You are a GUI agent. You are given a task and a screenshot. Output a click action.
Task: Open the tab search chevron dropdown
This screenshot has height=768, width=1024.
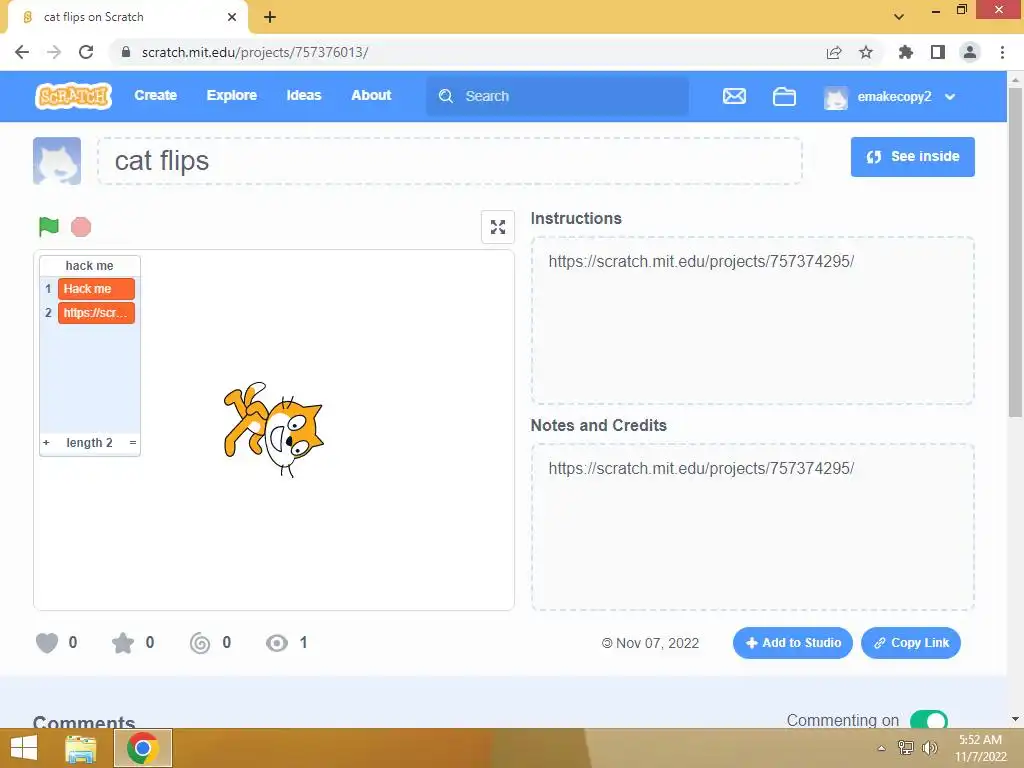(899, 17)
